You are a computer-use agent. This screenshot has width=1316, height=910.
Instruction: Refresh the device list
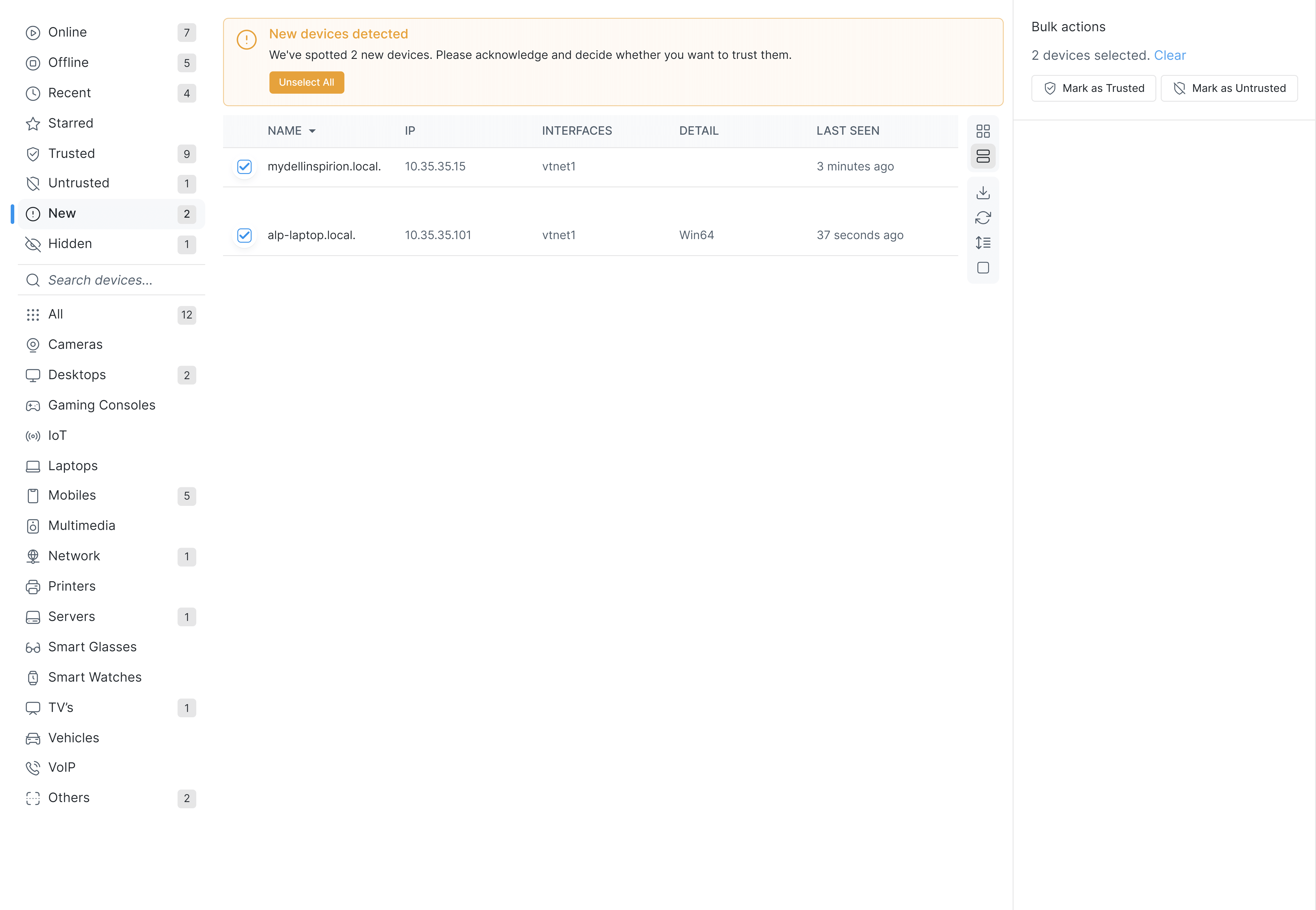983,218
